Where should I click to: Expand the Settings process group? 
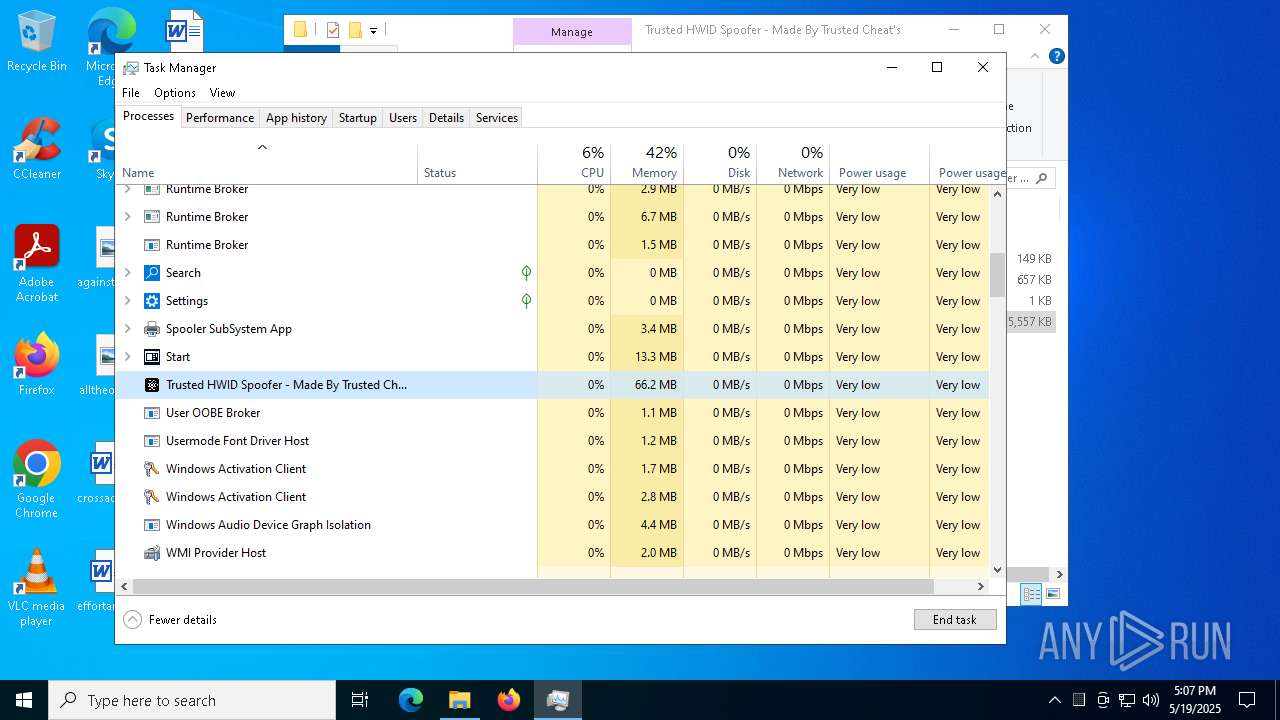click(127, 301)
